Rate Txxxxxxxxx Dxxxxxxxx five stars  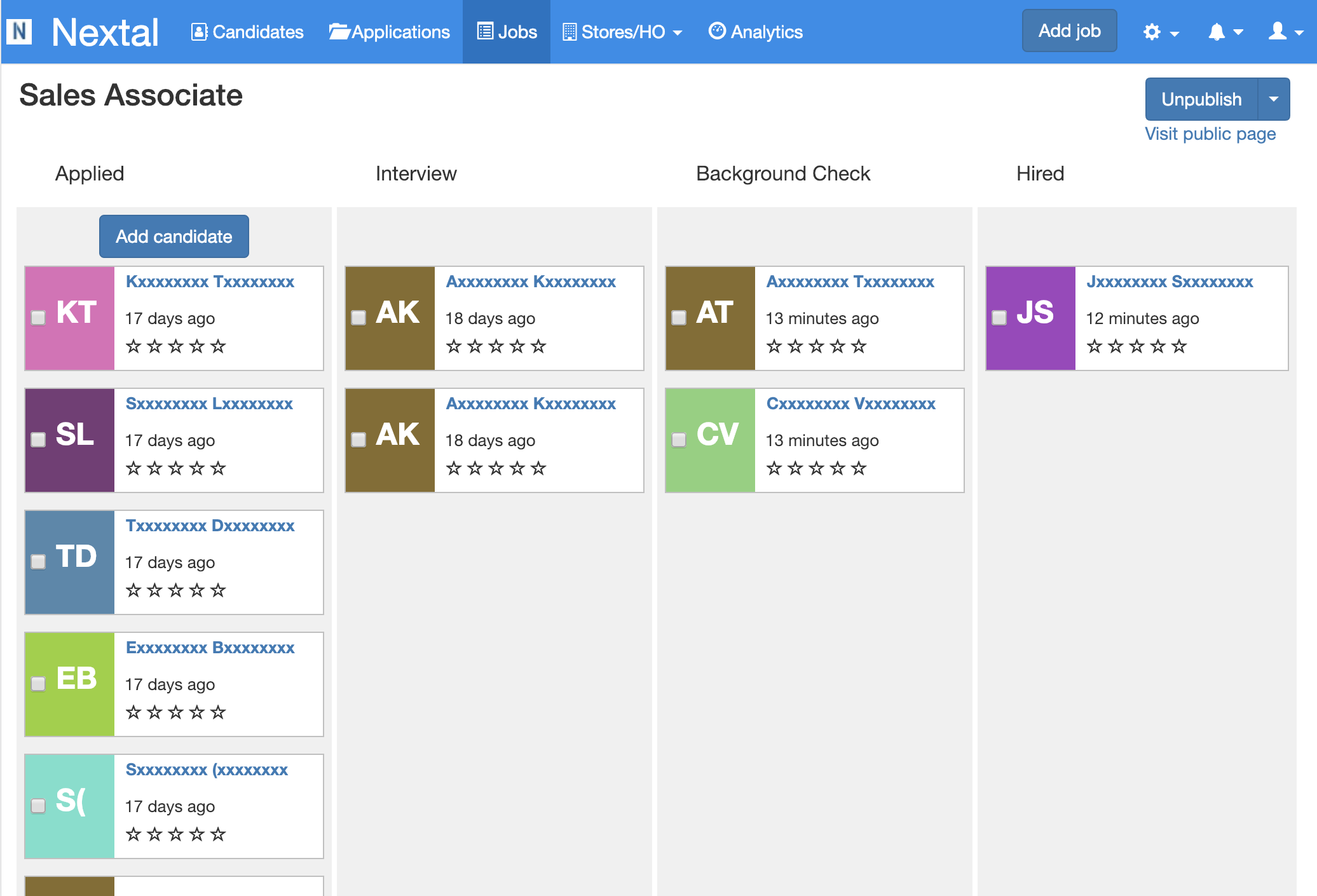click(x=218, y=590)
